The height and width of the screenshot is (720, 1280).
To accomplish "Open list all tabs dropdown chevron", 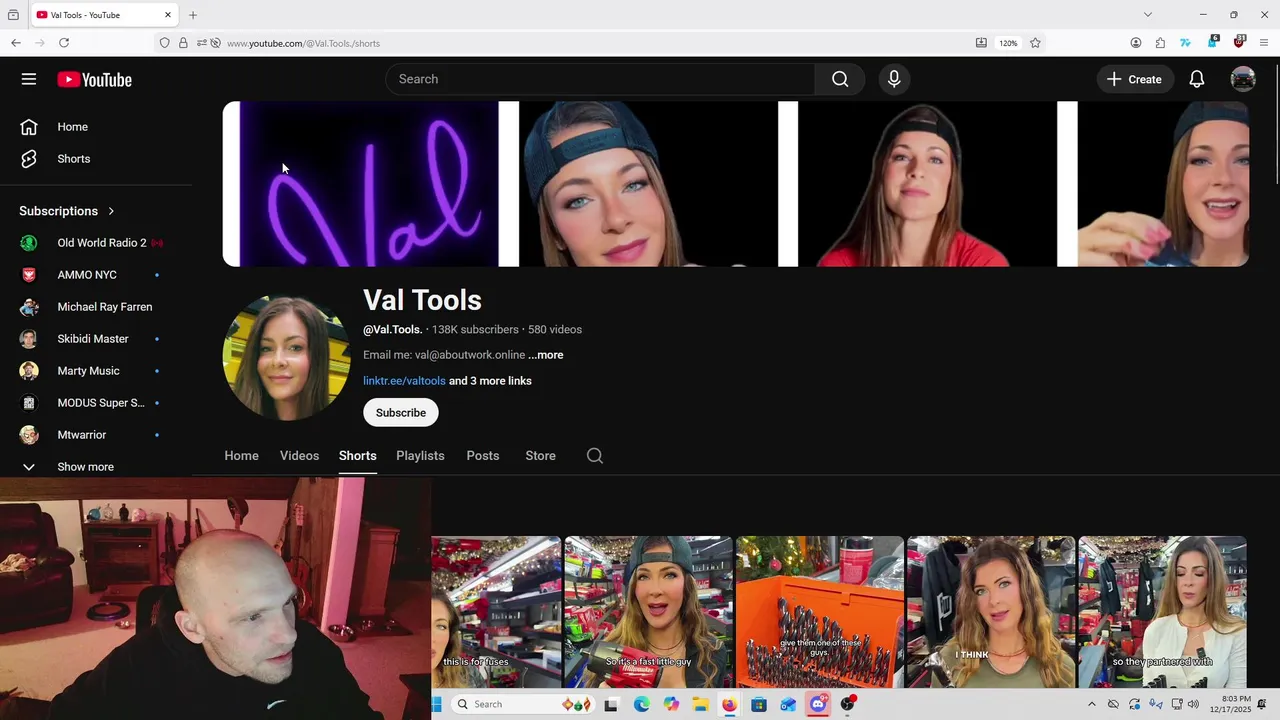I will (1148, 15).
